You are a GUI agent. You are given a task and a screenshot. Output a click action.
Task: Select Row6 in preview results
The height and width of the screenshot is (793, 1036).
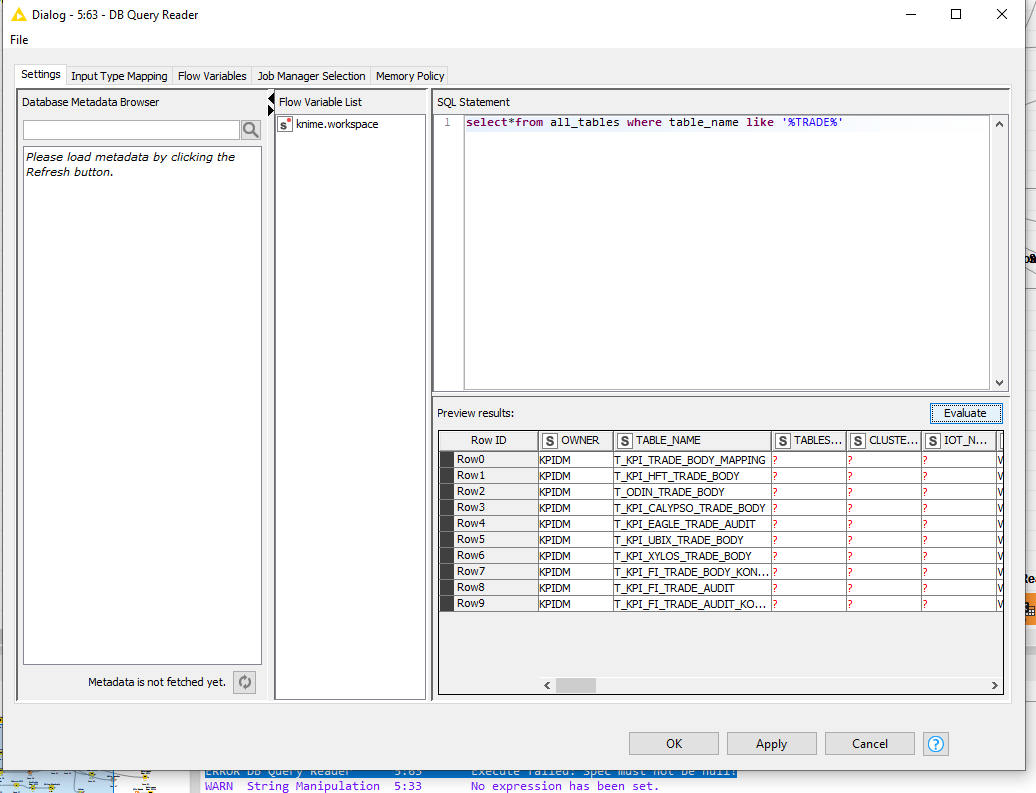(x=489, y=556)
